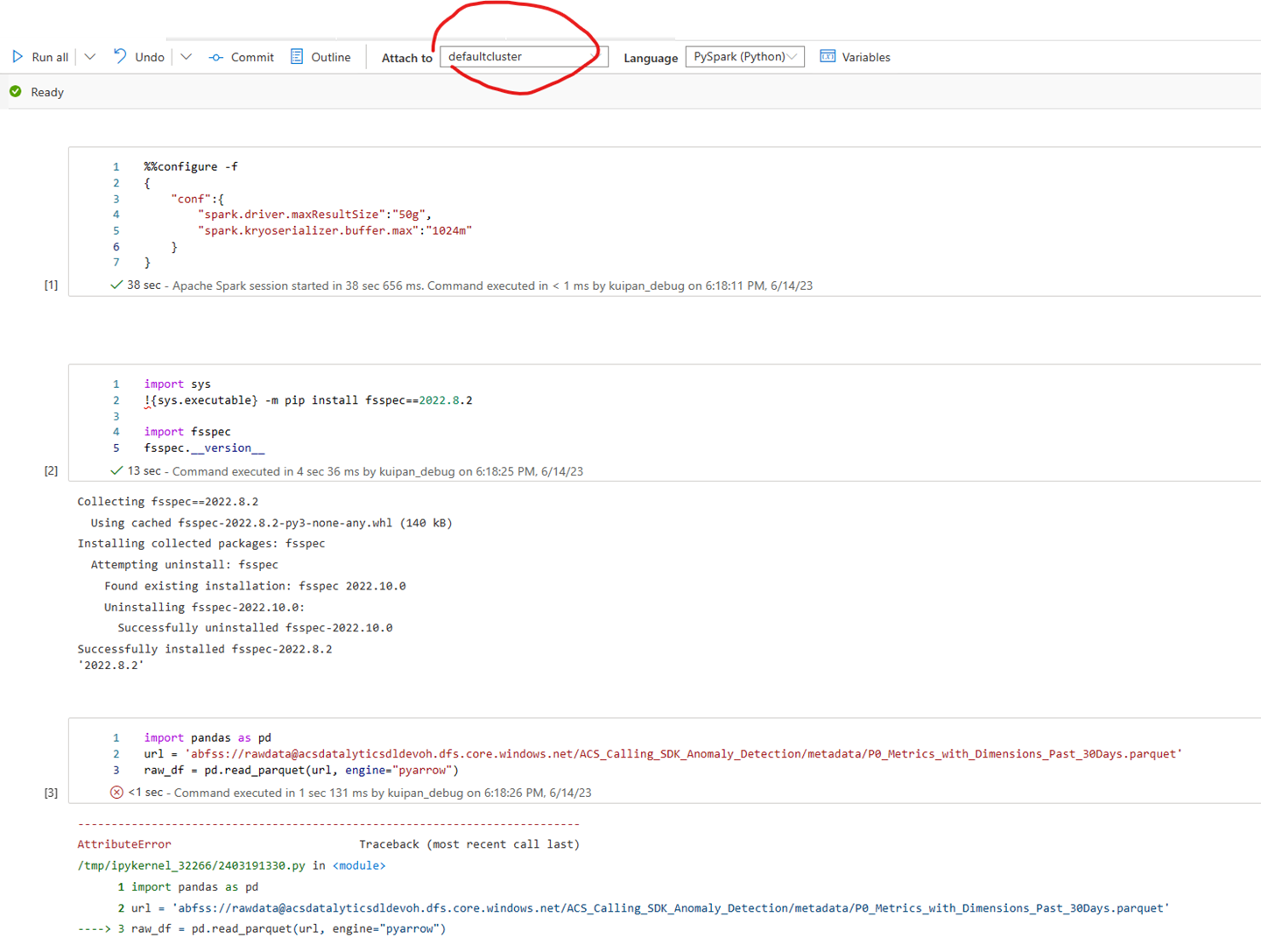Click the raw_df read_parquet line in cell 3

[x=301, y=770]
